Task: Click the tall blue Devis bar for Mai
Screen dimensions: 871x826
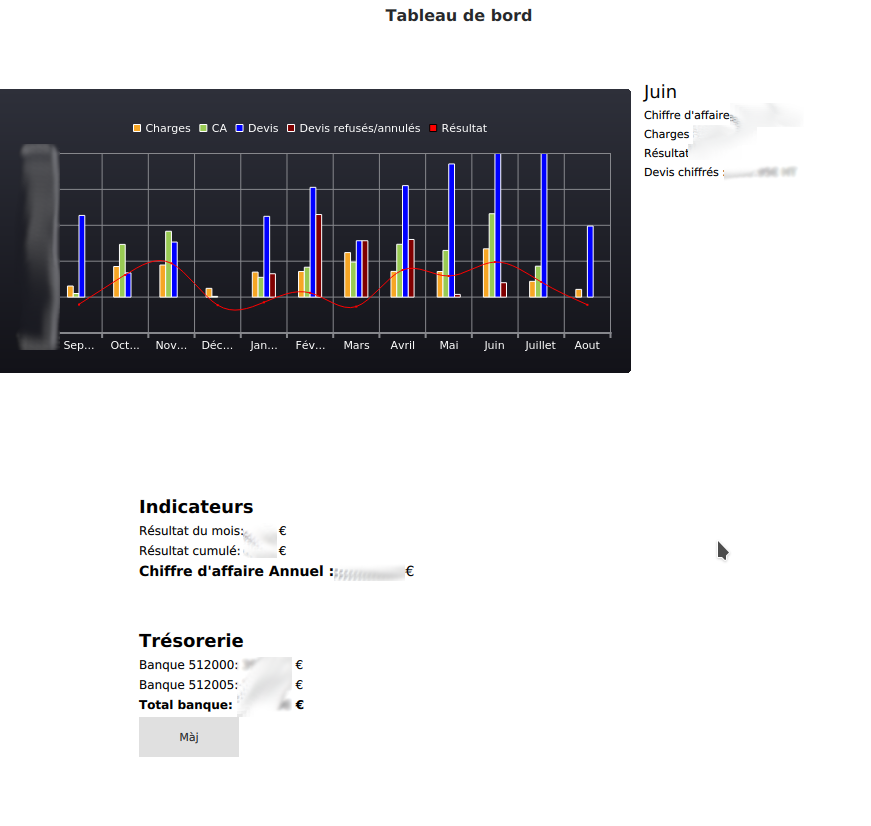Action: point(451,230)
